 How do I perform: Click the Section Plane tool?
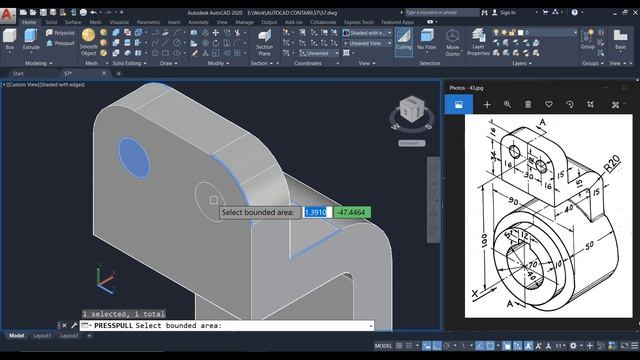click(x=264, y=42)
